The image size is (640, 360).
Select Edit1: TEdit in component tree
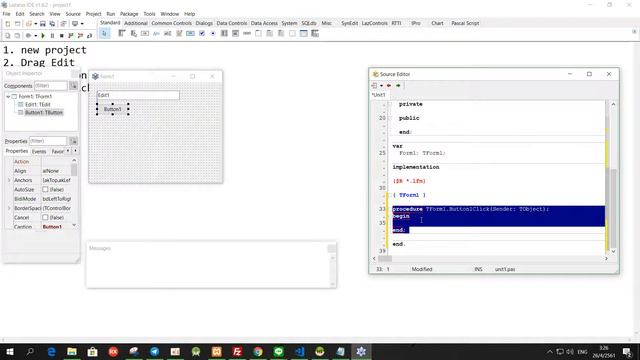38,104
